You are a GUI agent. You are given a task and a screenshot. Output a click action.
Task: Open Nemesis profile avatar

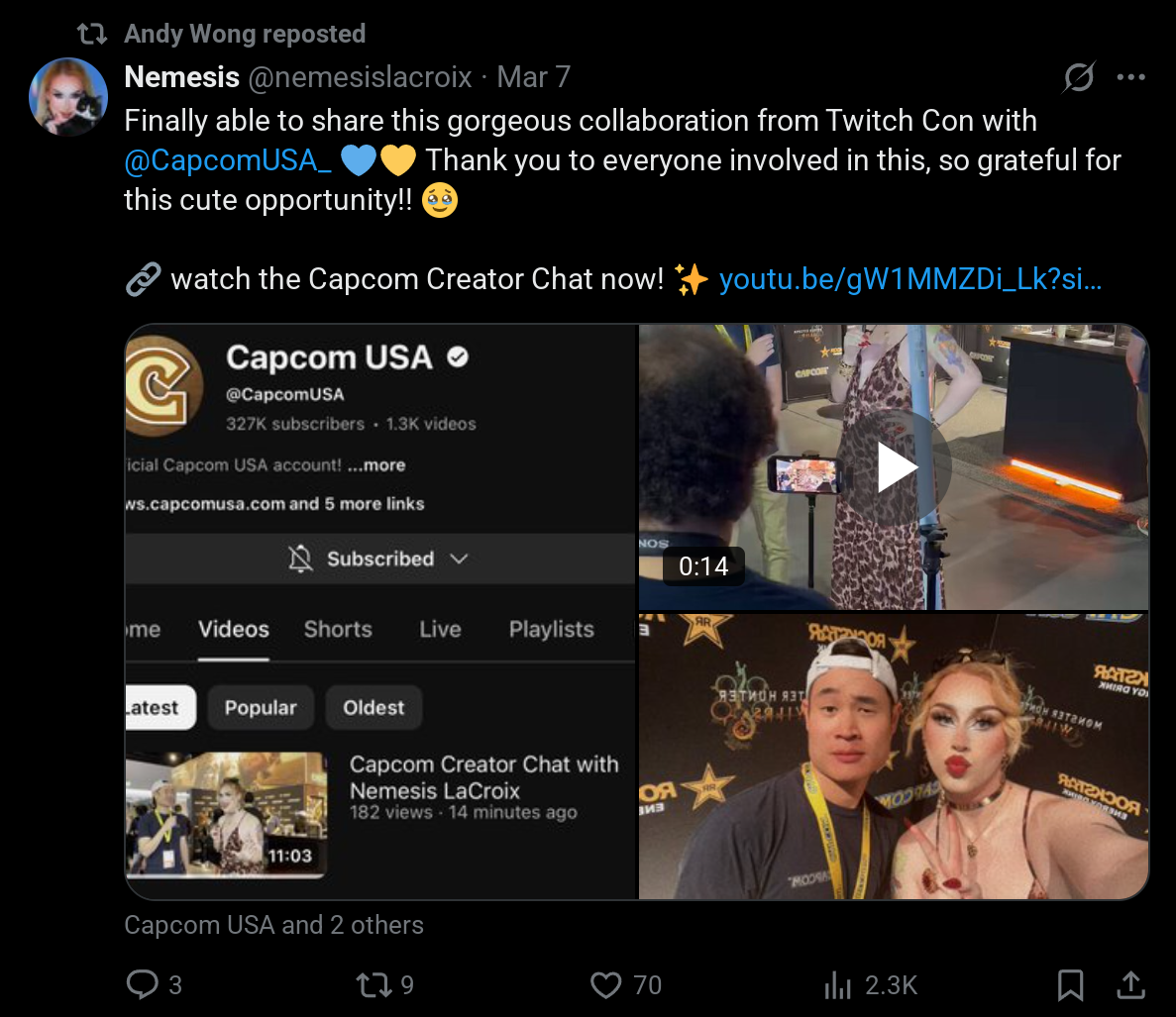pyautogui.click(x=68, y=97)
